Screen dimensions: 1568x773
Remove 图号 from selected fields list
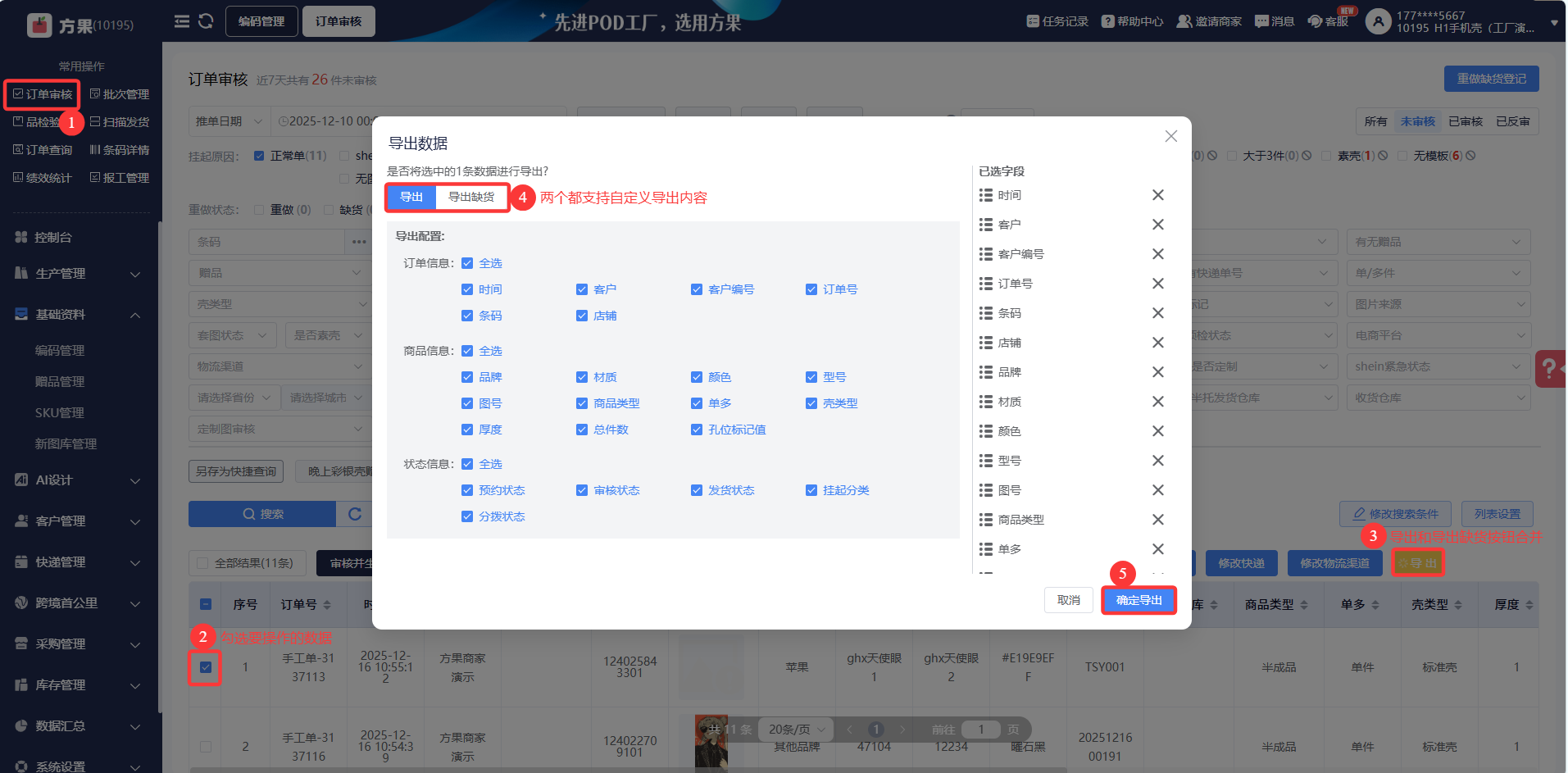tap(1158, 490)
